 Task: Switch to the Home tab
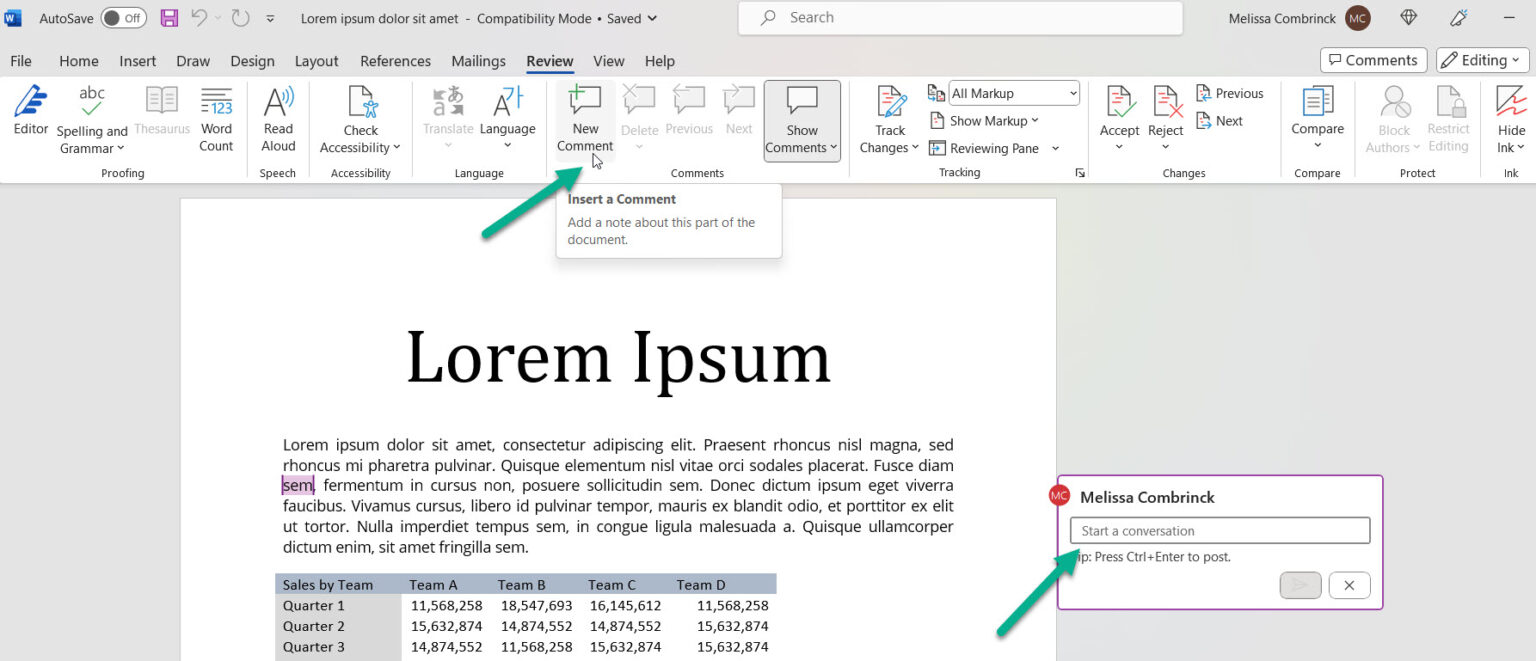(79, 61)
